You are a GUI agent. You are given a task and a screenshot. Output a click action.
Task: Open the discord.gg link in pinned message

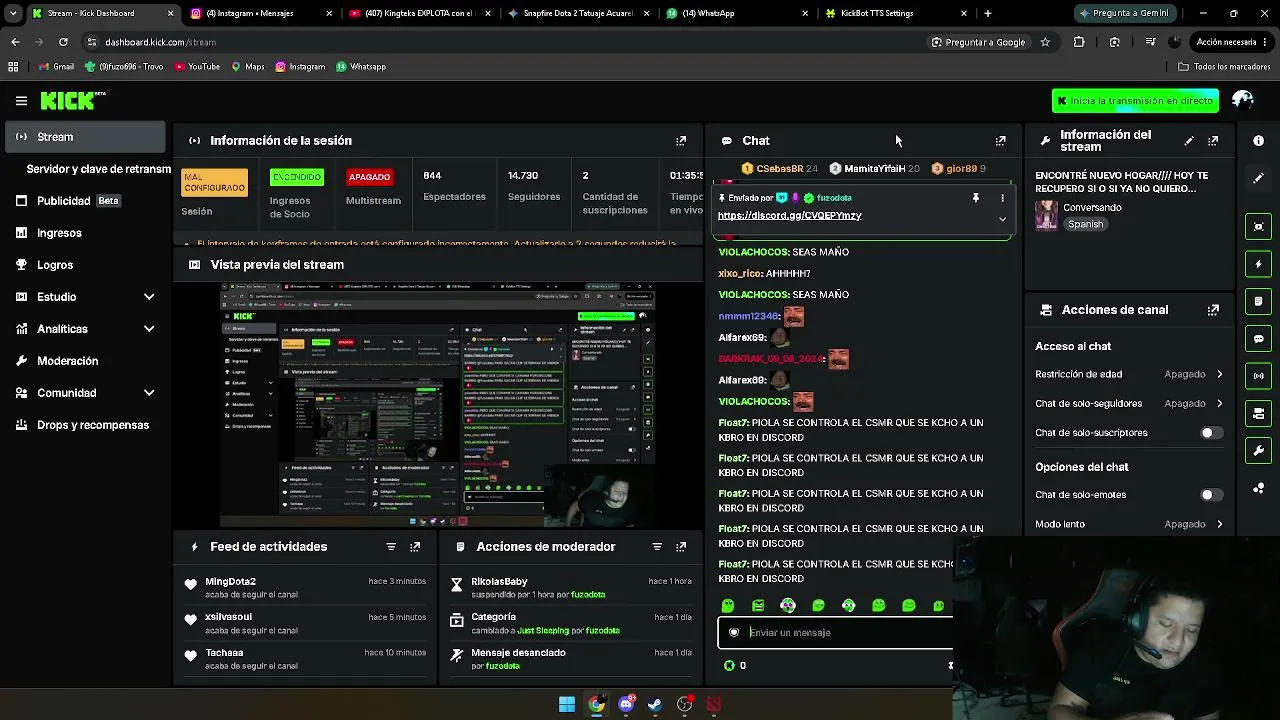click(789, 216)
